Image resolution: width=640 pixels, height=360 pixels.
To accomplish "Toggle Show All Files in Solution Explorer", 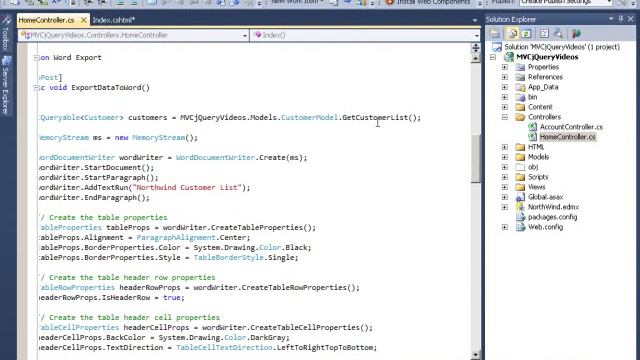I will pyautogui.click(x=511, y=33).
